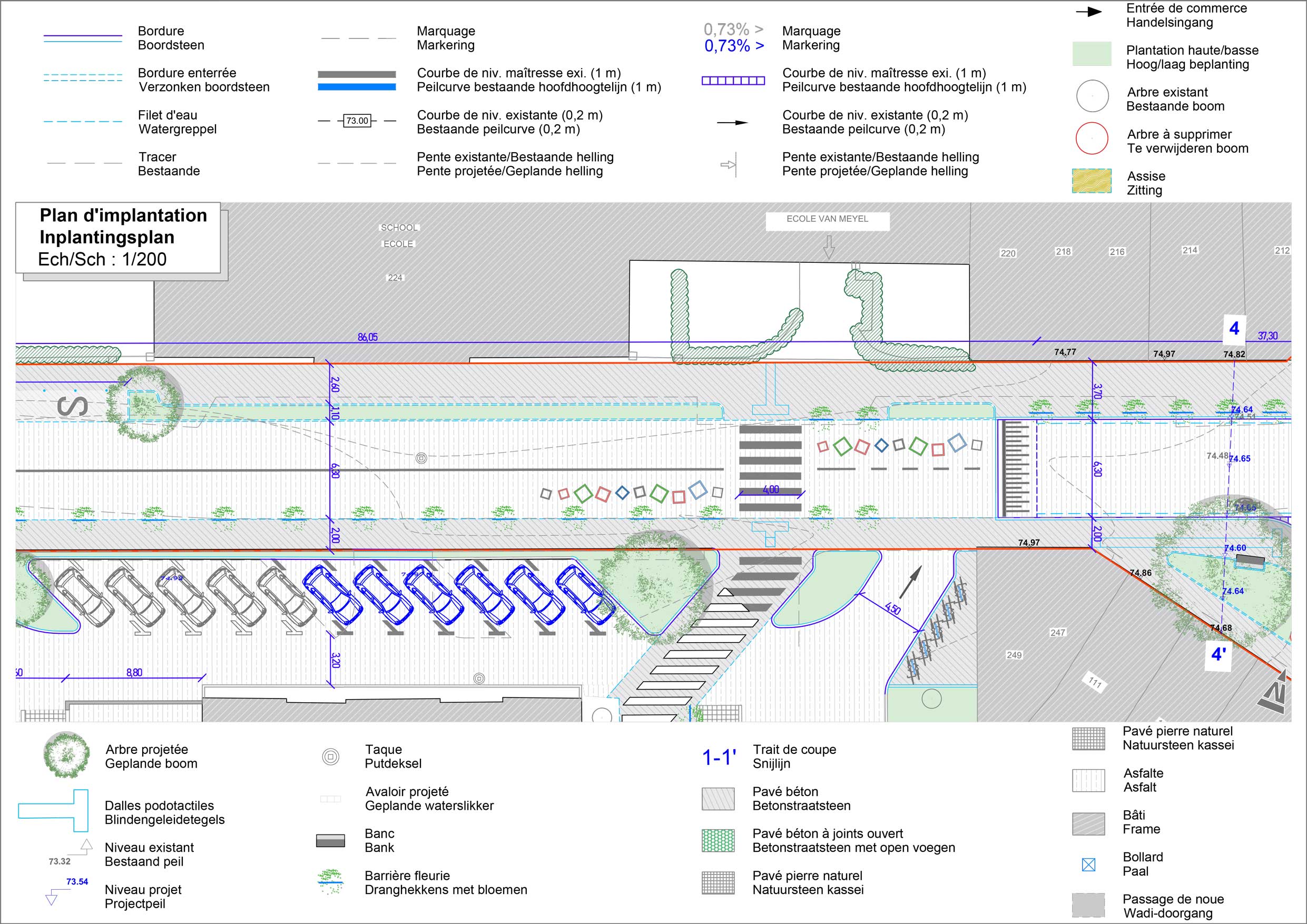
Task: Click the 73.00 contour level box
Action: click(x=358, y=121)
